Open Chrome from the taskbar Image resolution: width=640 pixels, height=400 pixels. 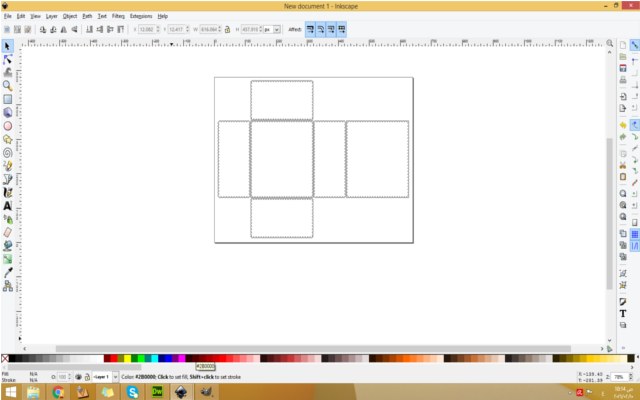point(58,392)
